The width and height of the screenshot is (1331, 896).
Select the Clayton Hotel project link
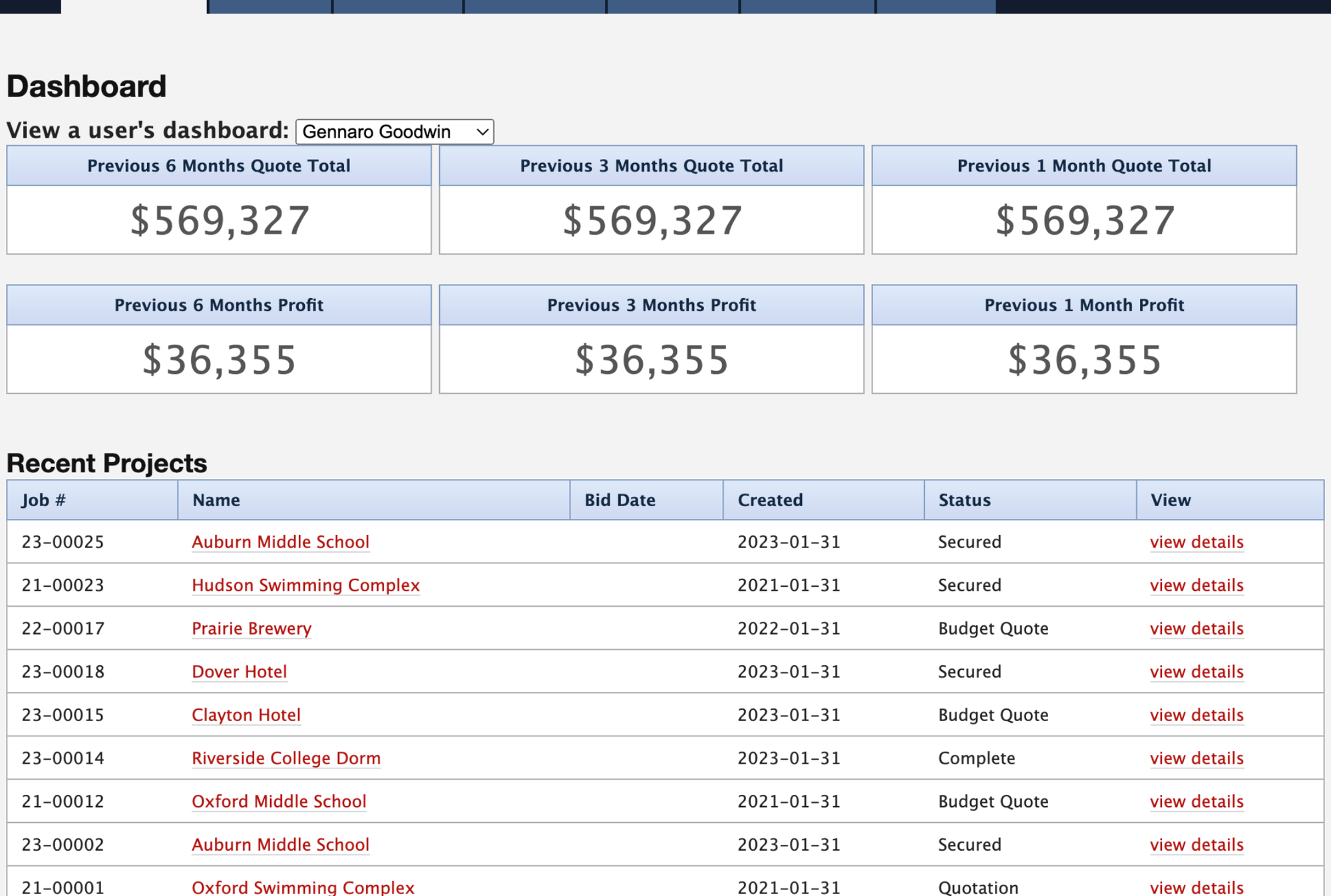pos(246,715)
